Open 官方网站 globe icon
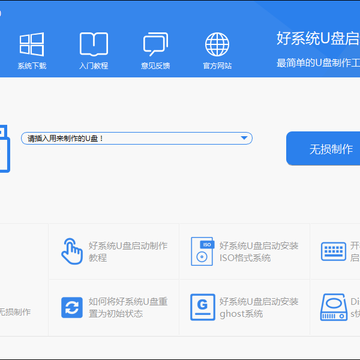The height and width of the screenshot is (360, 360). click(x=217, y=44)
